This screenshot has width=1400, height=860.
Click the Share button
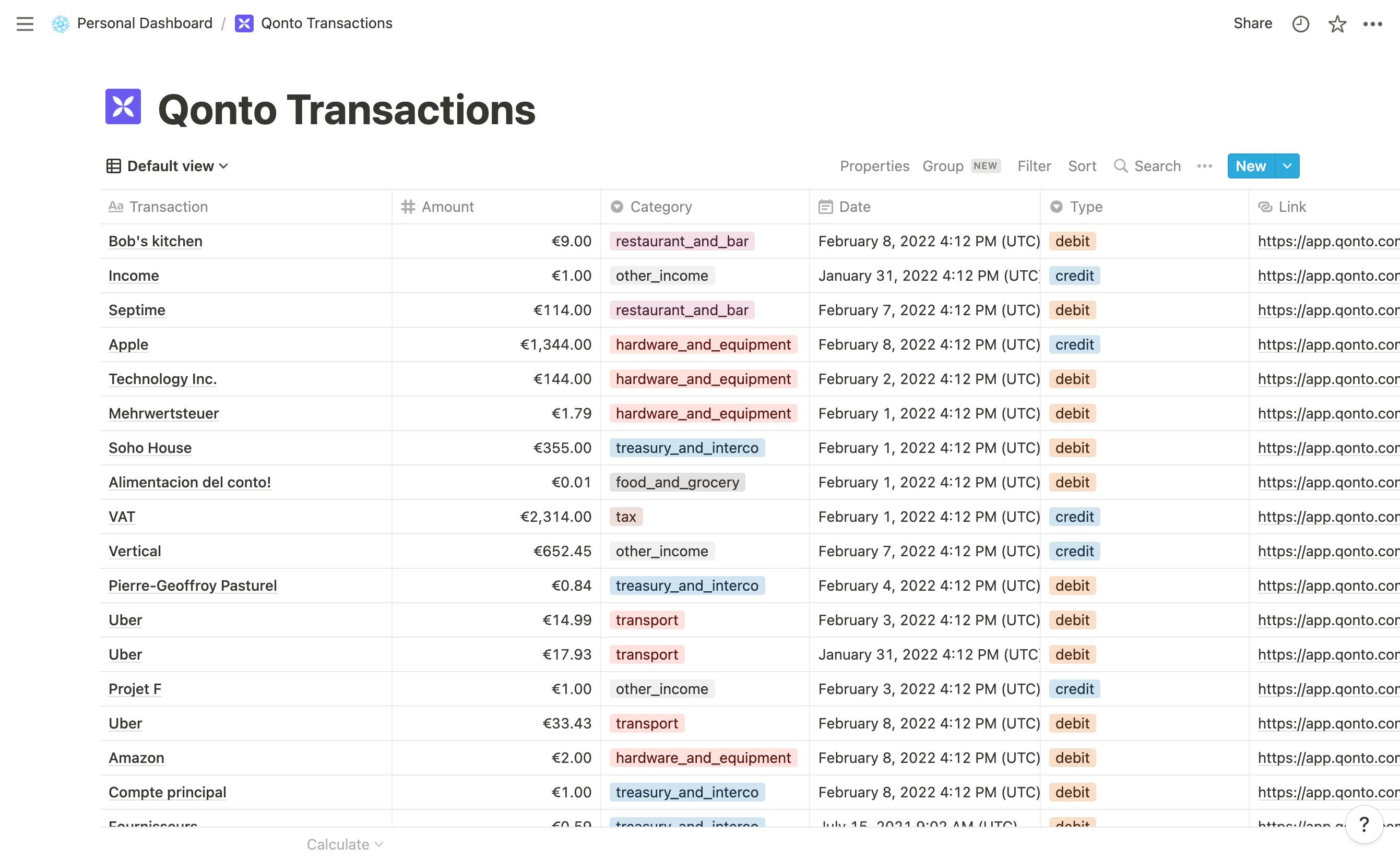[1252, 23]
